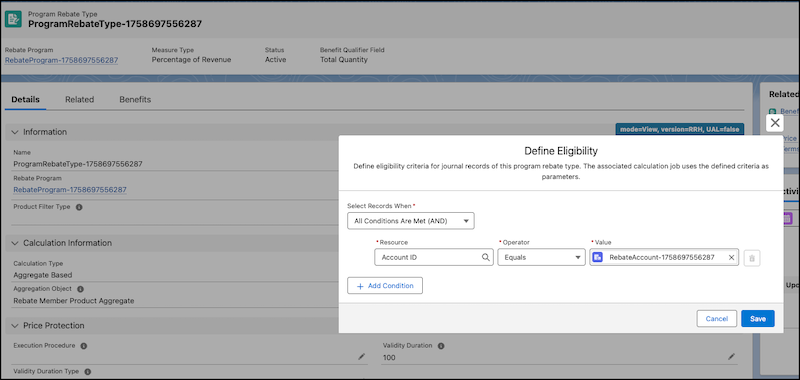This screenshot has height=380, width=800.
Task: Collapse the Calculation Information section
Action: pyautogui.click(x=15, y=243)
